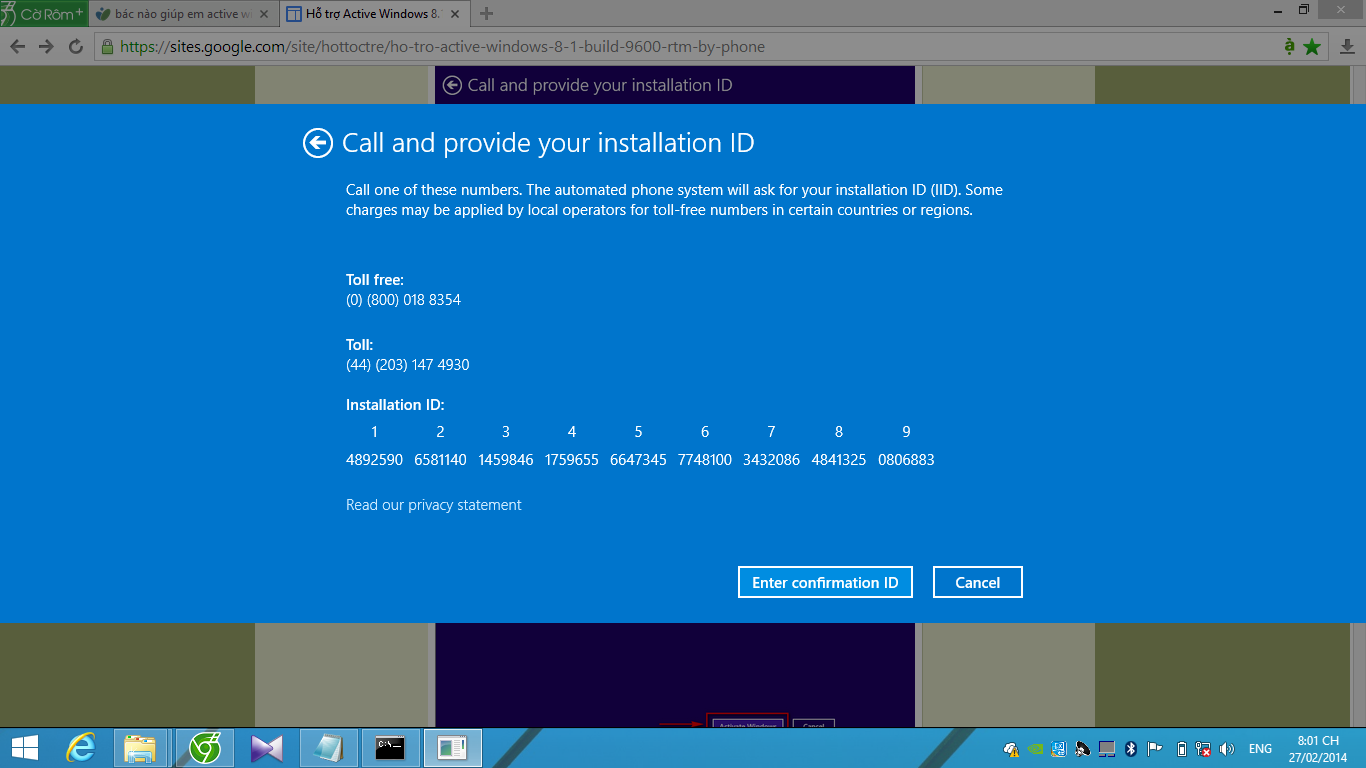Click the browser back arrow
The image size is (1366, 768).
(x=18, y=46)
